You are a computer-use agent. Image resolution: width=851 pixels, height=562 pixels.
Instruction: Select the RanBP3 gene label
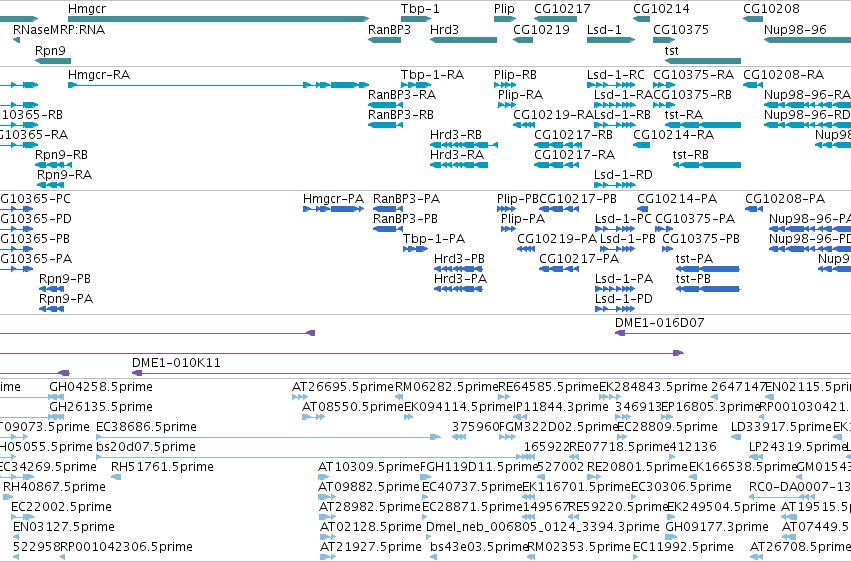tap(389, 29)
